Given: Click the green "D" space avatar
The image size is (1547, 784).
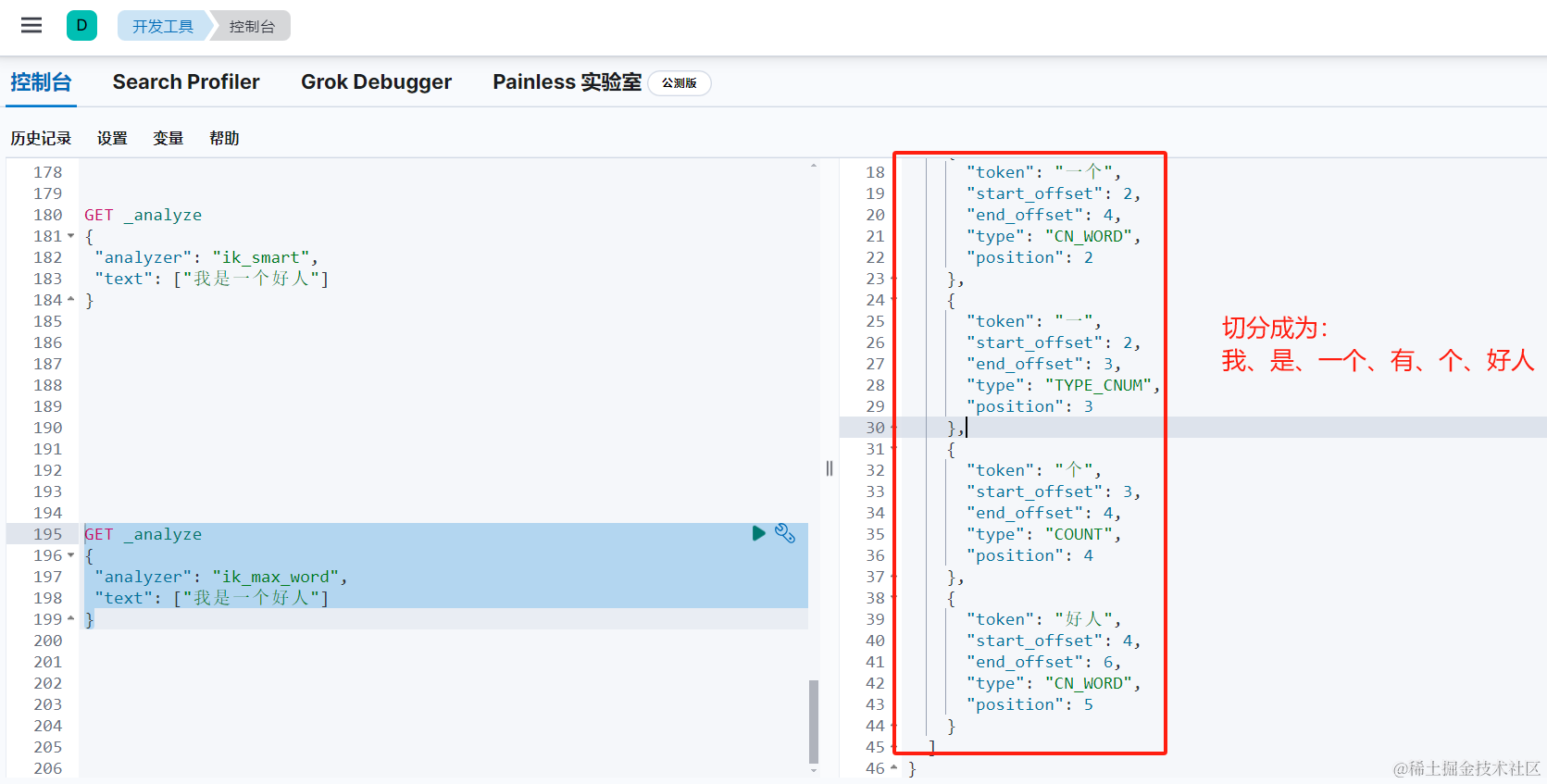Looking at the screenshot, I should [81, 25].
